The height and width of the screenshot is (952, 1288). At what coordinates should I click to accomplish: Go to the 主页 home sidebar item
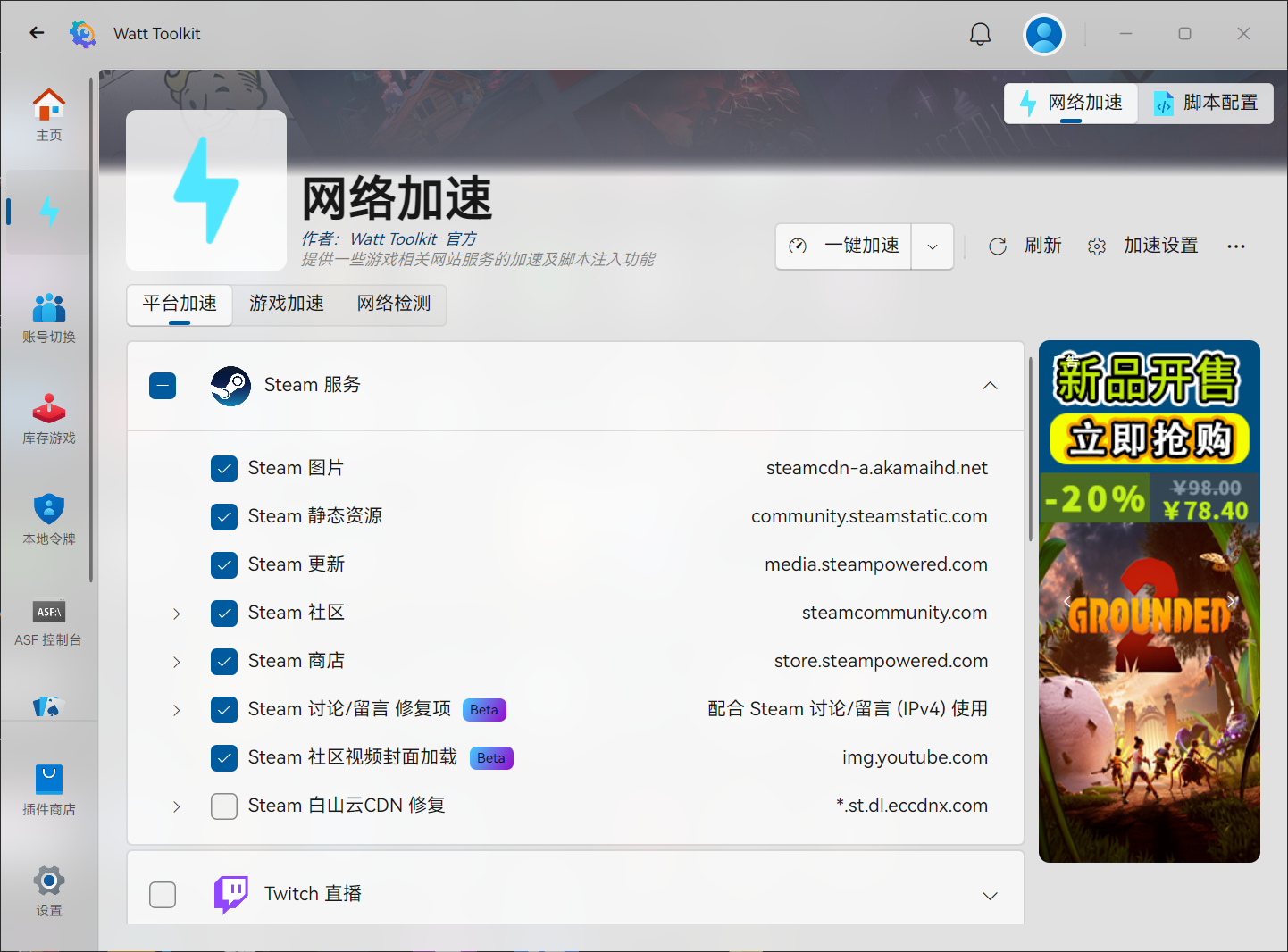click(49, 115)
